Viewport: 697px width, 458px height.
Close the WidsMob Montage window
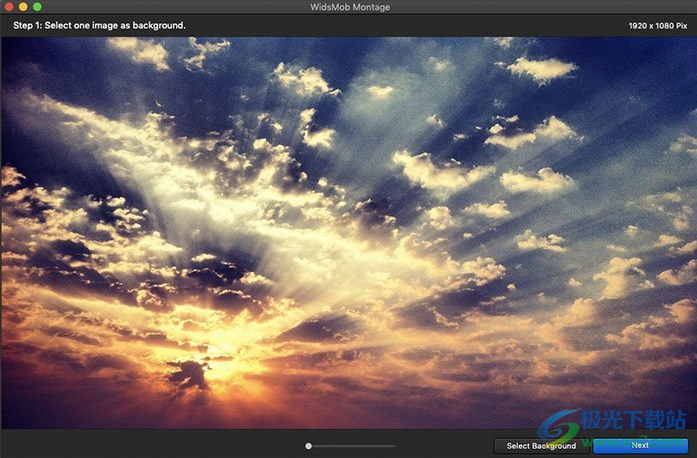tap(9, 6)
